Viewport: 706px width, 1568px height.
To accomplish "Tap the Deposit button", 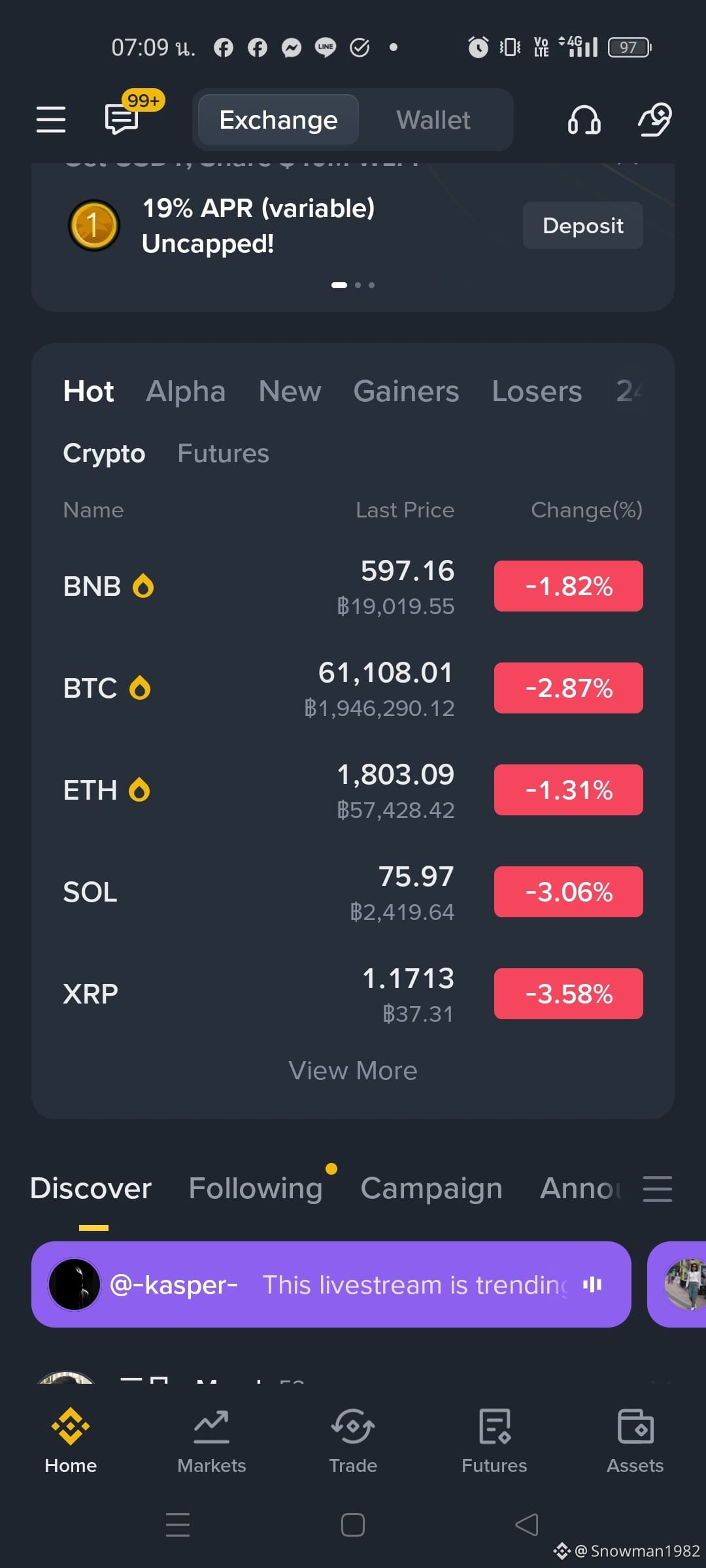I will click(x=583, y=225).
